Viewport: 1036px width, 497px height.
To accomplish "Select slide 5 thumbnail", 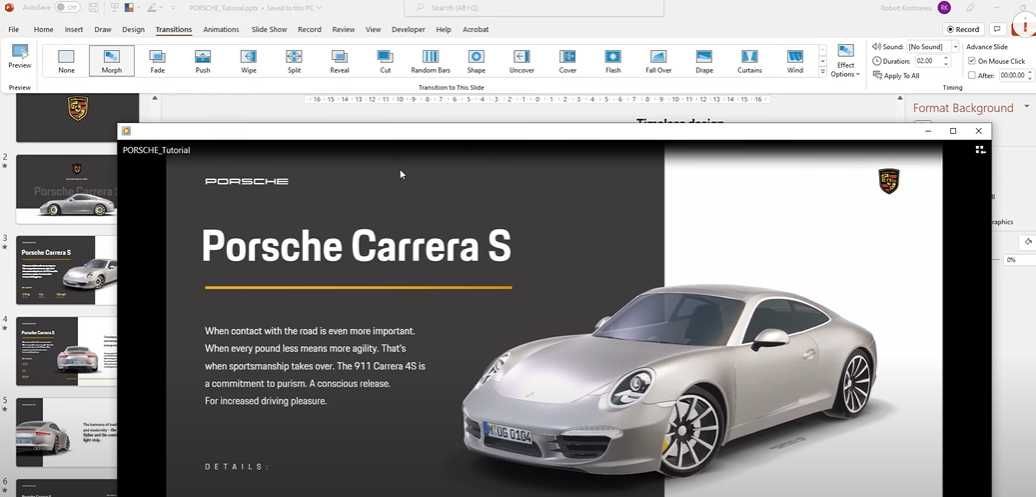I will coord(66,432).
